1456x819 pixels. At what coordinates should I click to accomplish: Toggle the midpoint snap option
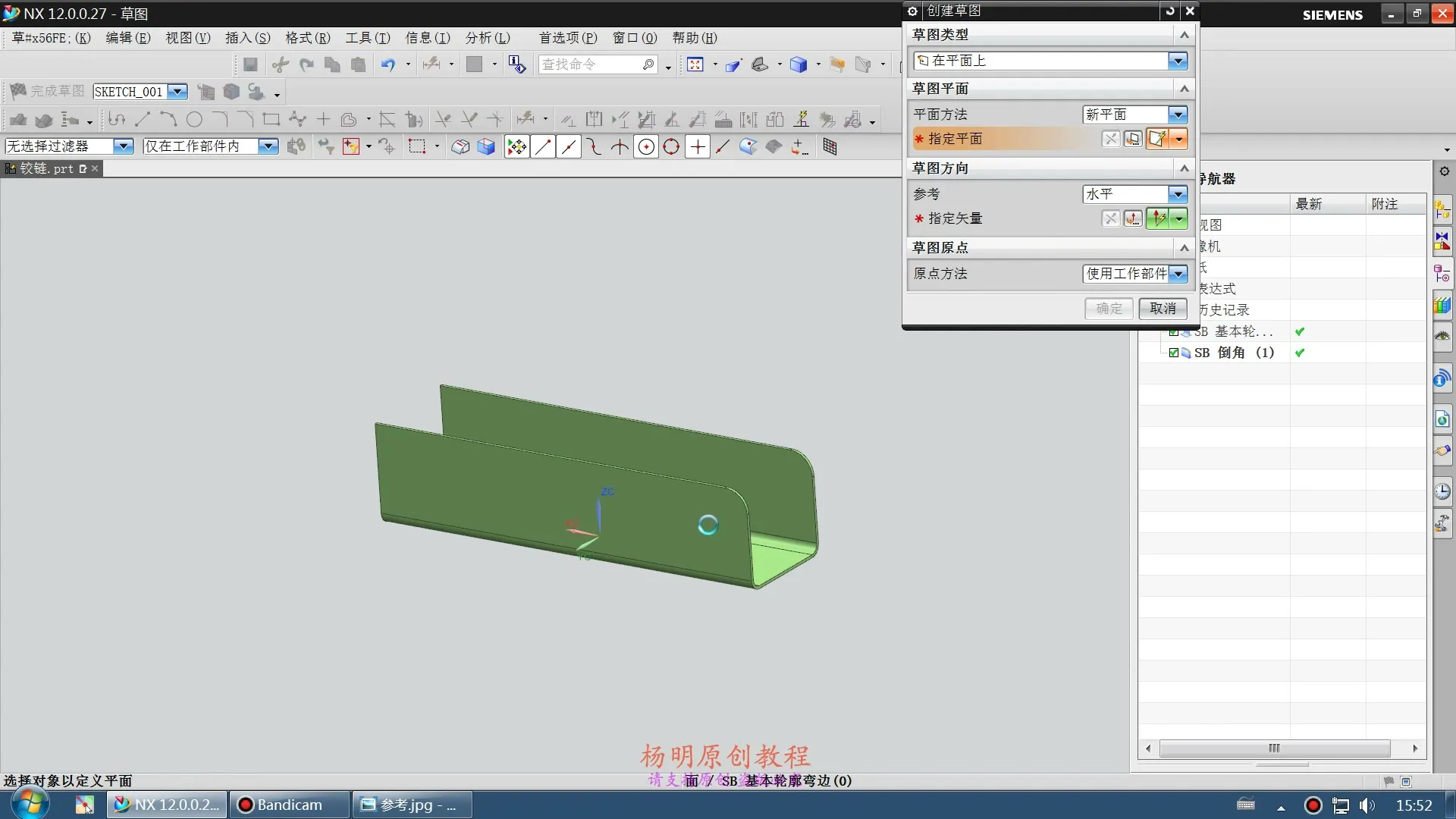pyautogui.click(x=568, y=147)
